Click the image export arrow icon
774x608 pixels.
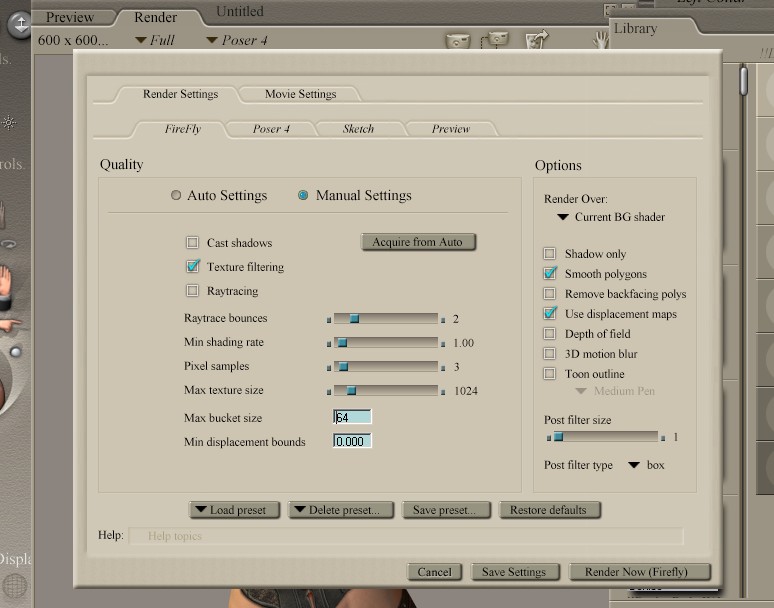pyautogui.click(x=537, y=39)
